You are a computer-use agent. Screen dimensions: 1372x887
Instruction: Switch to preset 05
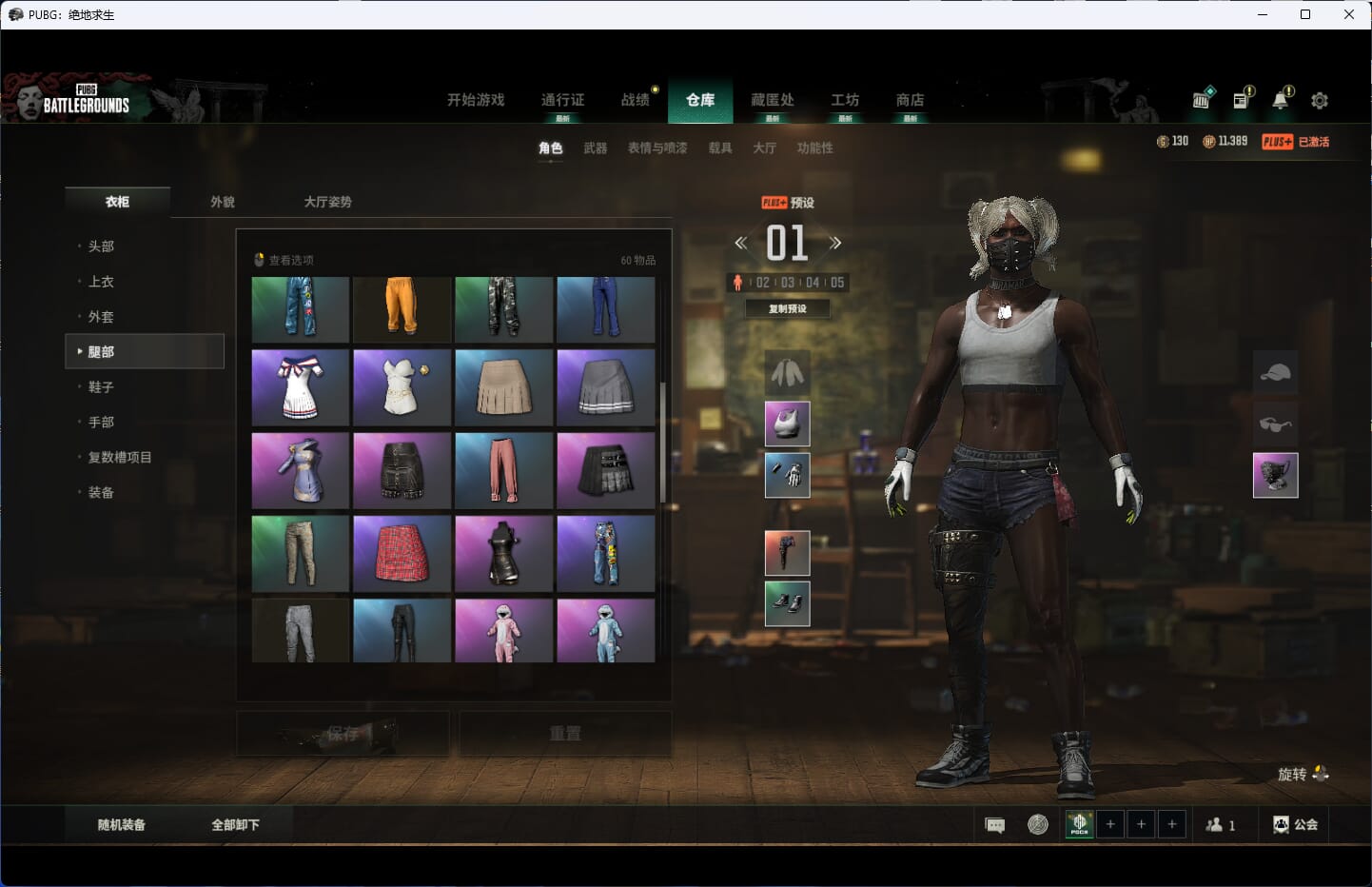837,283
